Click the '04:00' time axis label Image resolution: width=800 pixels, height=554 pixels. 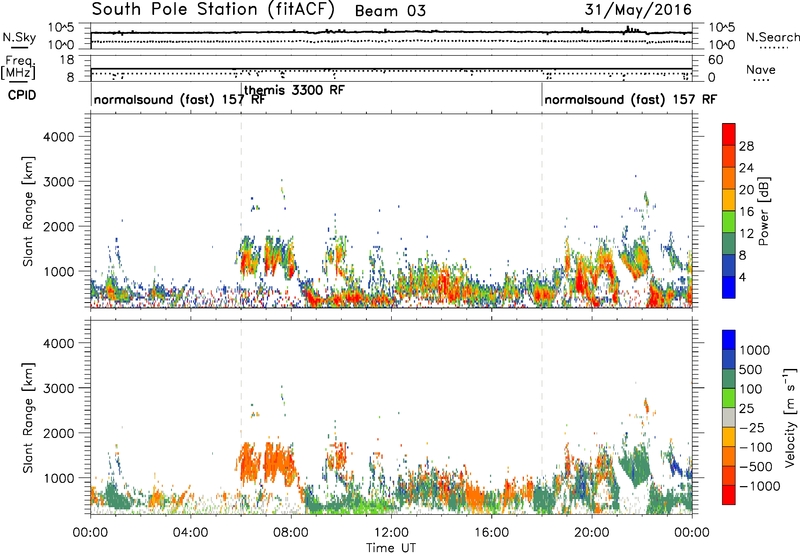pos(190,533)
